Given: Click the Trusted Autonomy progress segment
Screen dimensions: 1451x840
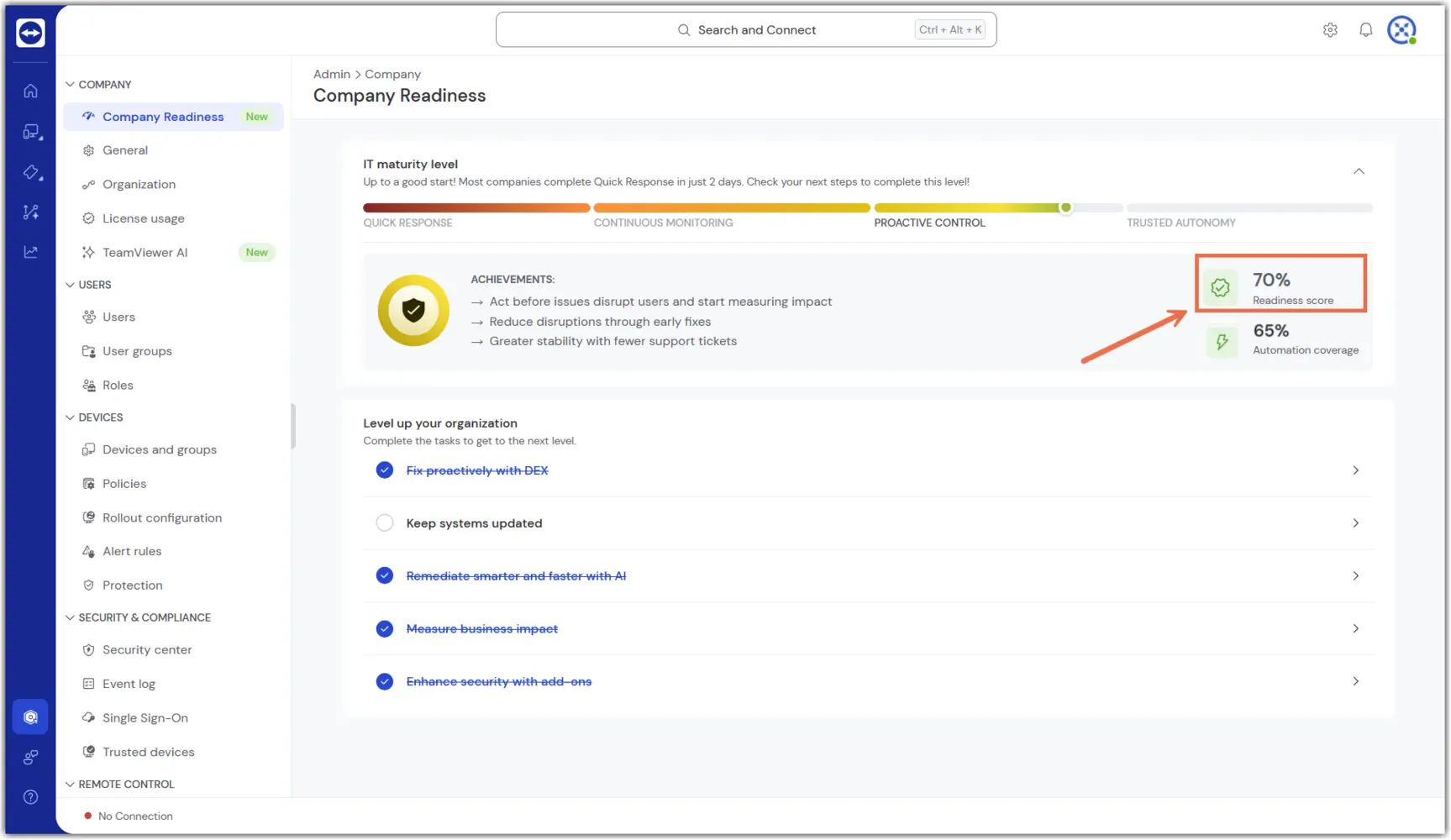Looking at the screenshot, I should click(x=1249, y=207).
